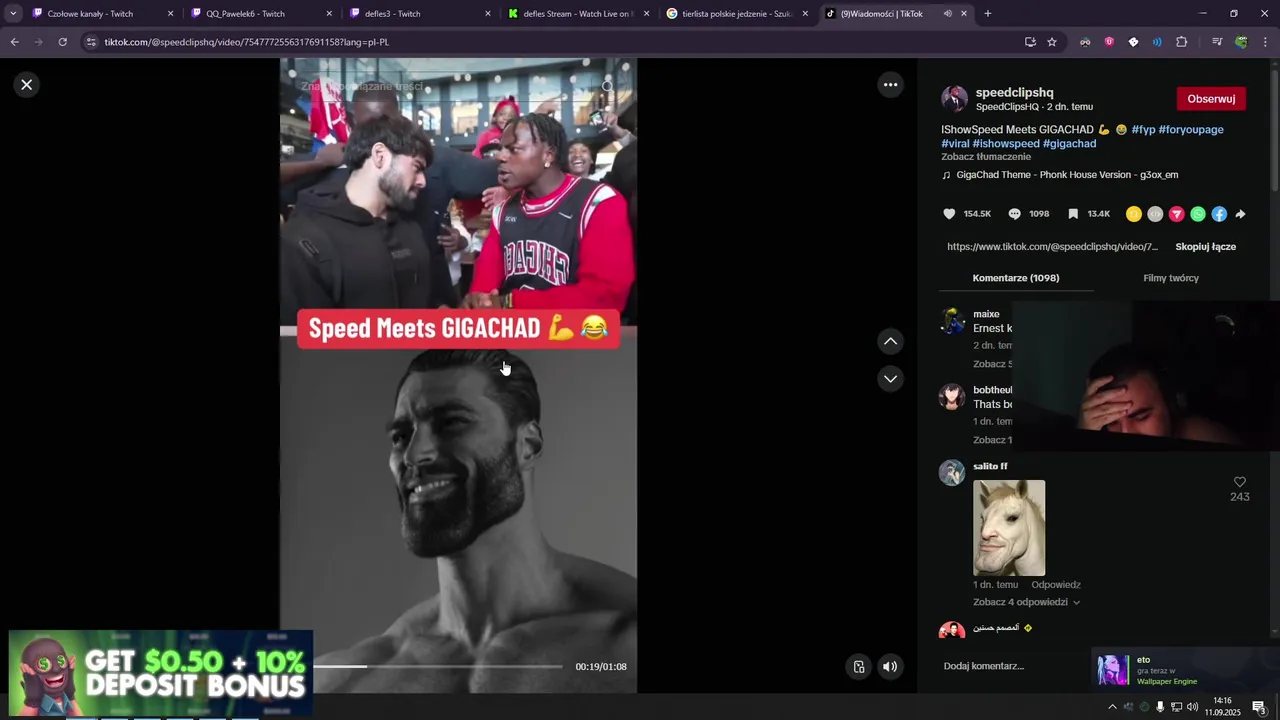1280x720 pixels.
Task: Expand Zobacz 4 odpowiedzi replies
Action: pyautogui.click(x=1026, y=602)
